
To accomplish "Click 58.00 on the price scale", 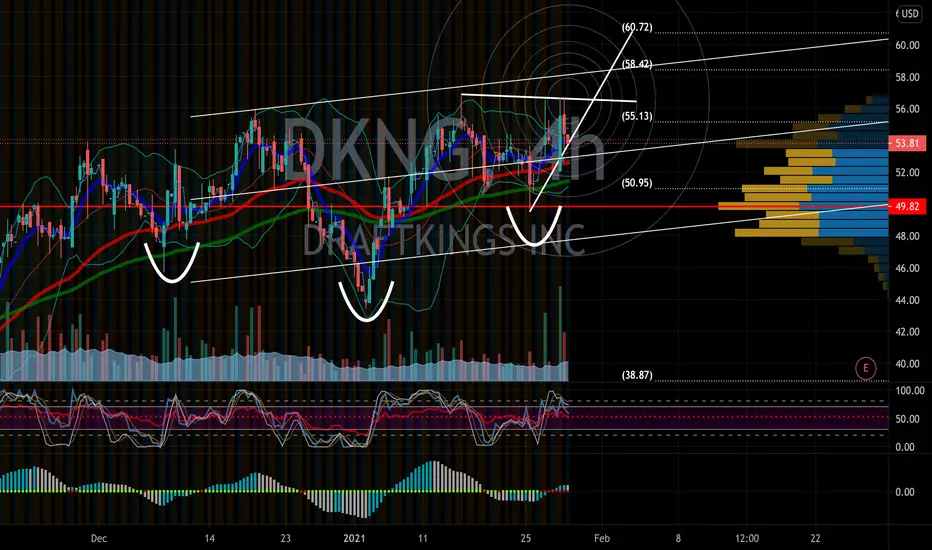I will point(907,77).
